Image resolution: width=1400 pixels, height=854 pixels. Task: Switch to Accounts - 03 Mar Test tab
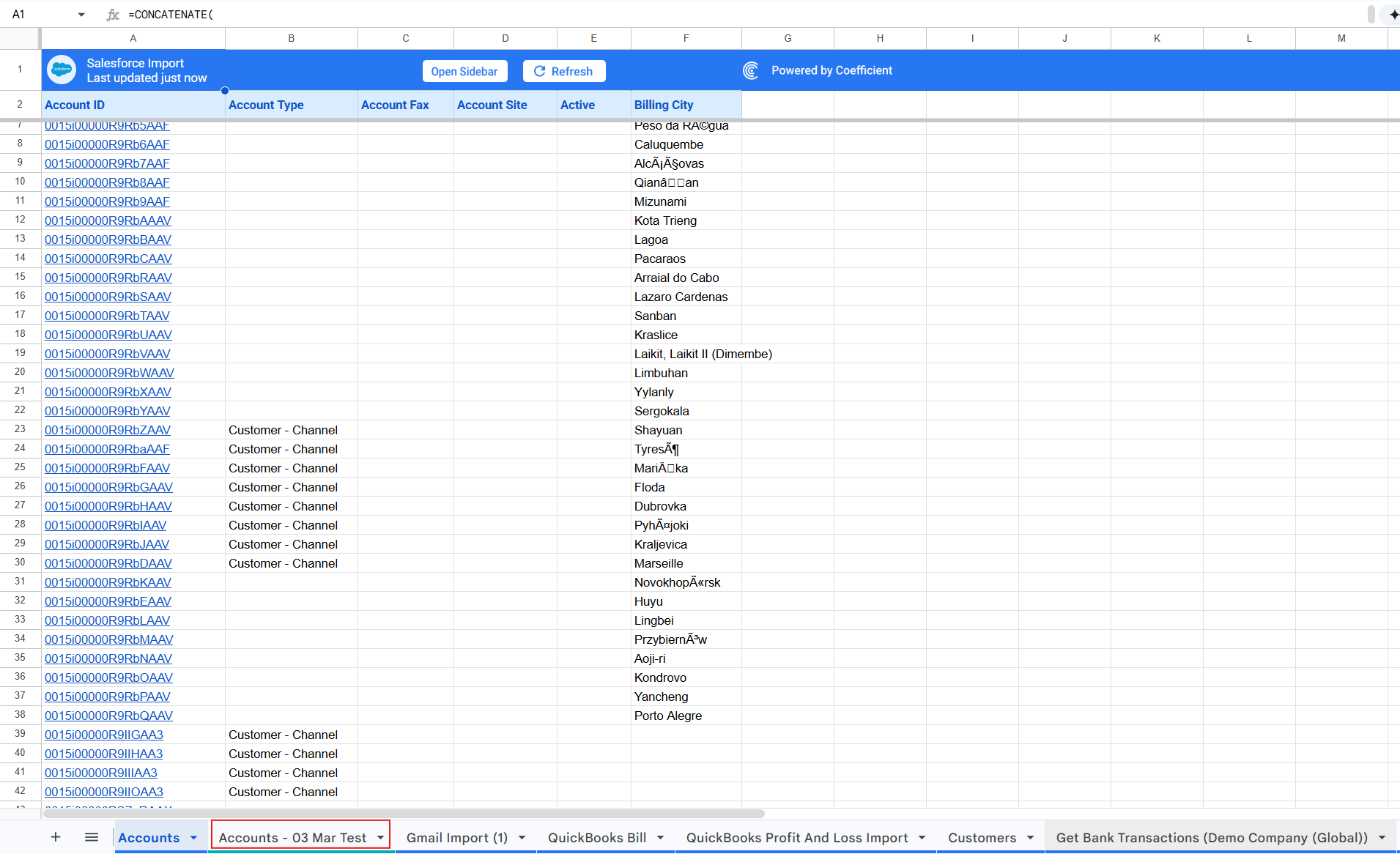(x=292, y=838)
